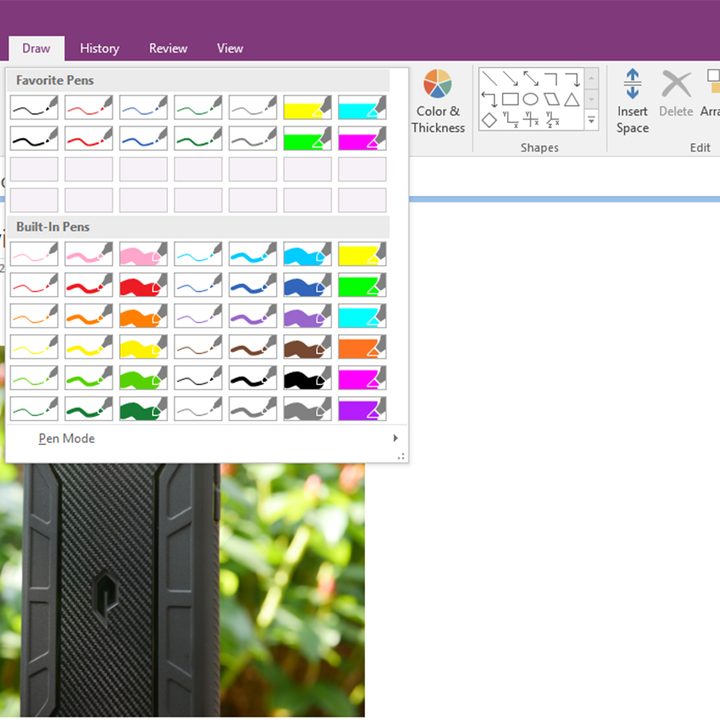This screenshot has width=720, height=720.
Task: Choose the triangle shape in Shapes gallery
Action: pos(572,99)
